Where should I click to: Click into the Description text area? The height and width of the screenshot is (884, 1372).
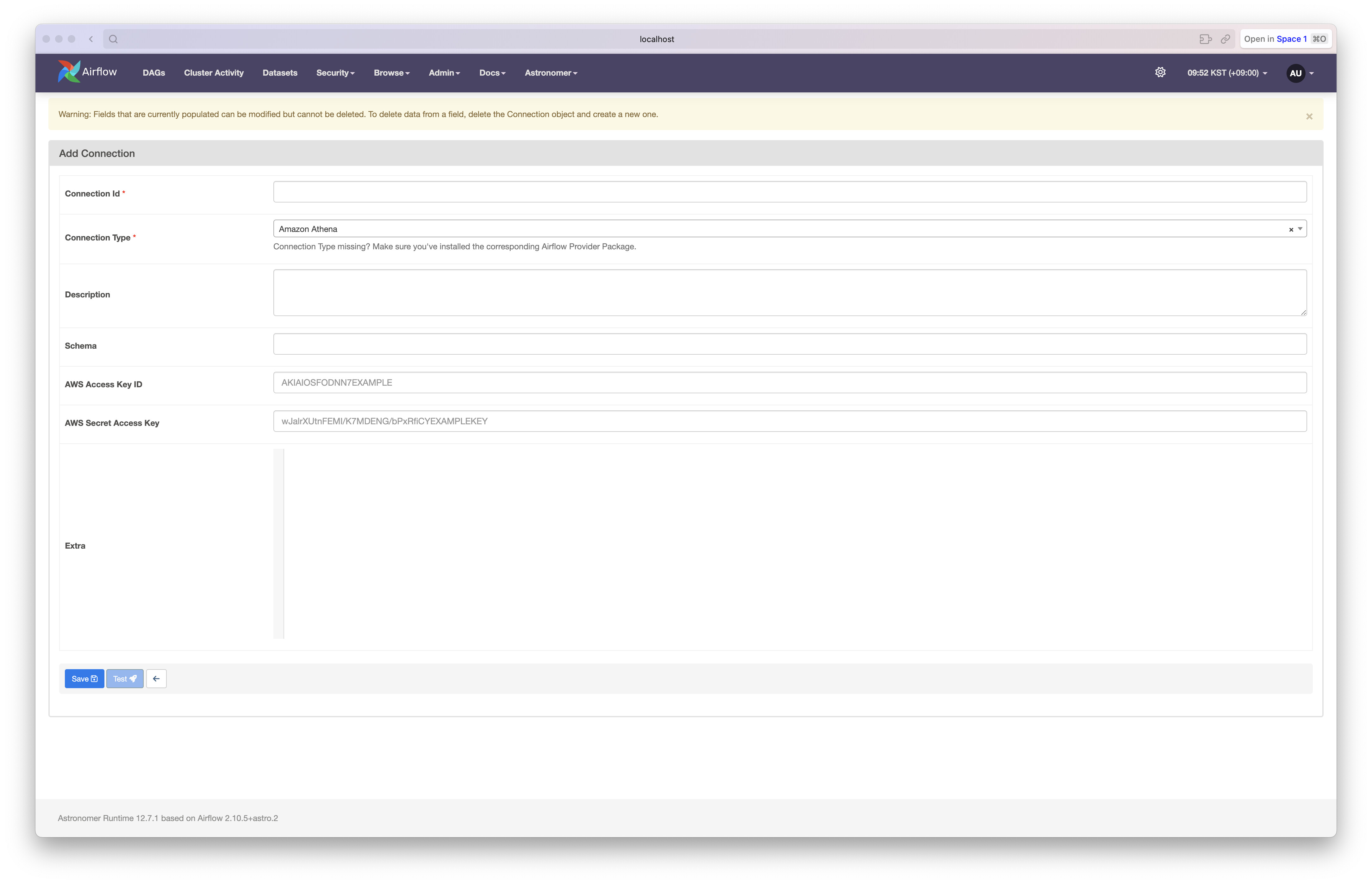coord(790,293)
